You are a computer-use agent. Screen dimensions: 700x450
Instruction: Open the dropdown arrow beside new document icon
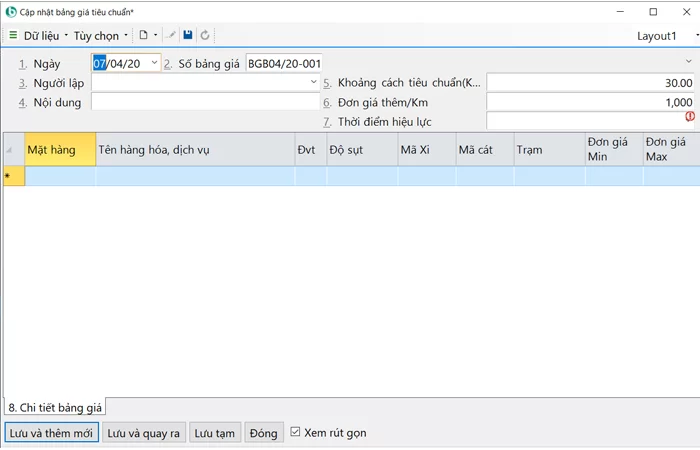tap(156, 36)
